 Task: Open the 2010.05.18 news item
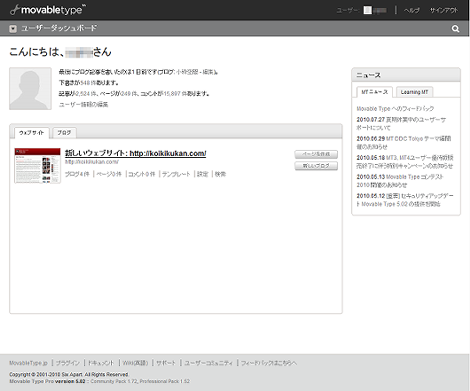point(405,161)
